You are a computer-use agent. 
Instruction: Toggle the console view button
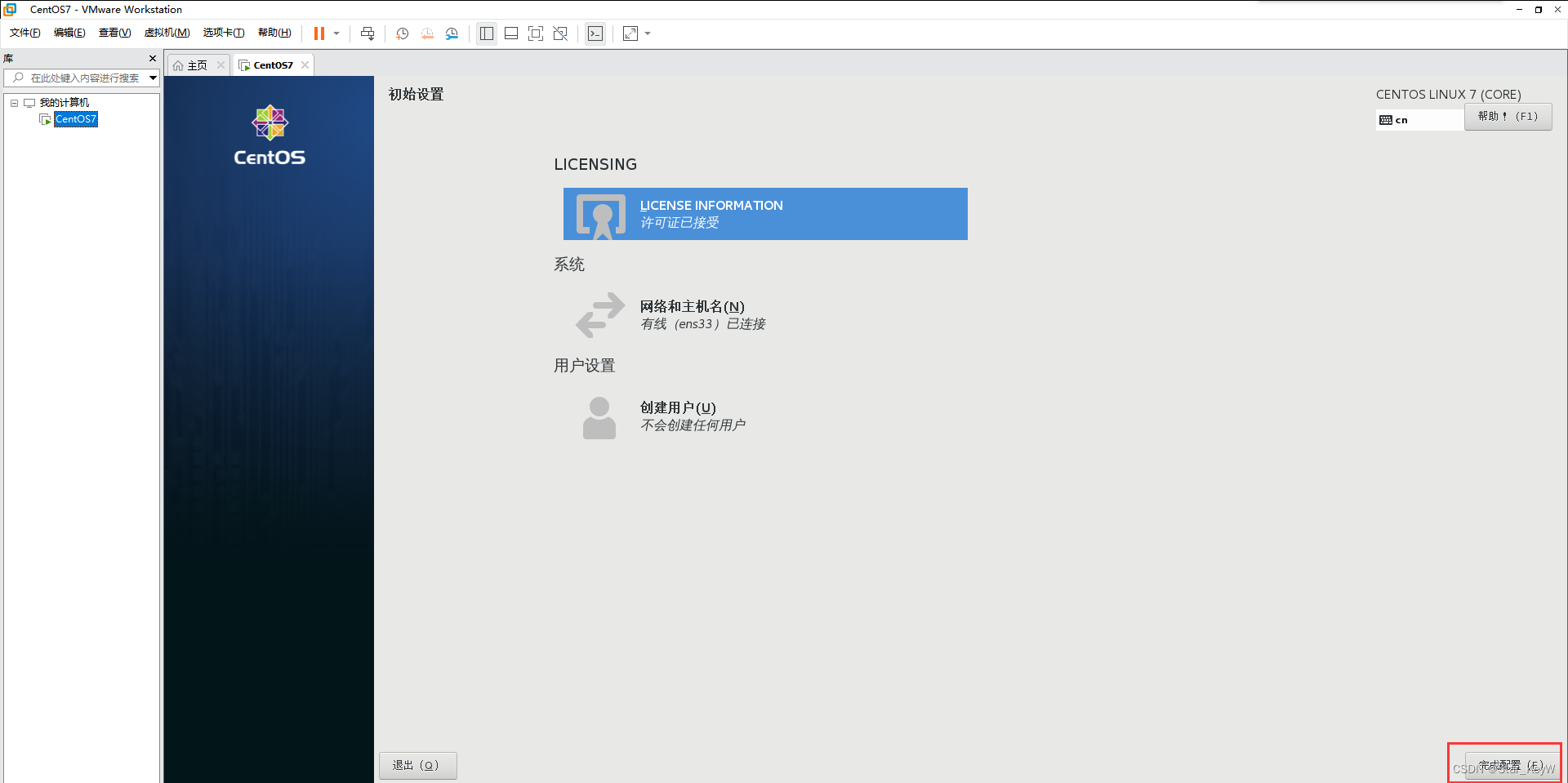(595, 33)
